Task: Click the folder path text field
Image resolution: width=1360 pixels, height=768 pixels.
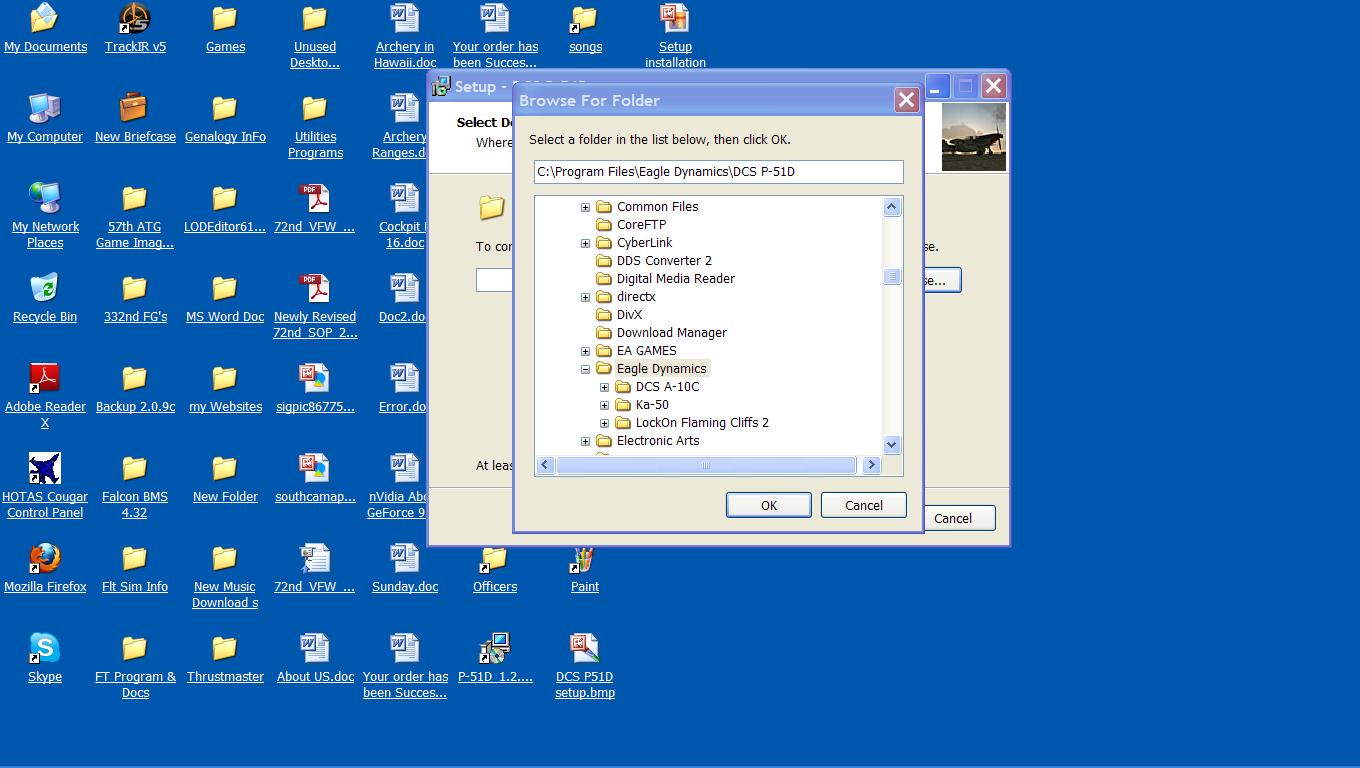Action: 718,172
